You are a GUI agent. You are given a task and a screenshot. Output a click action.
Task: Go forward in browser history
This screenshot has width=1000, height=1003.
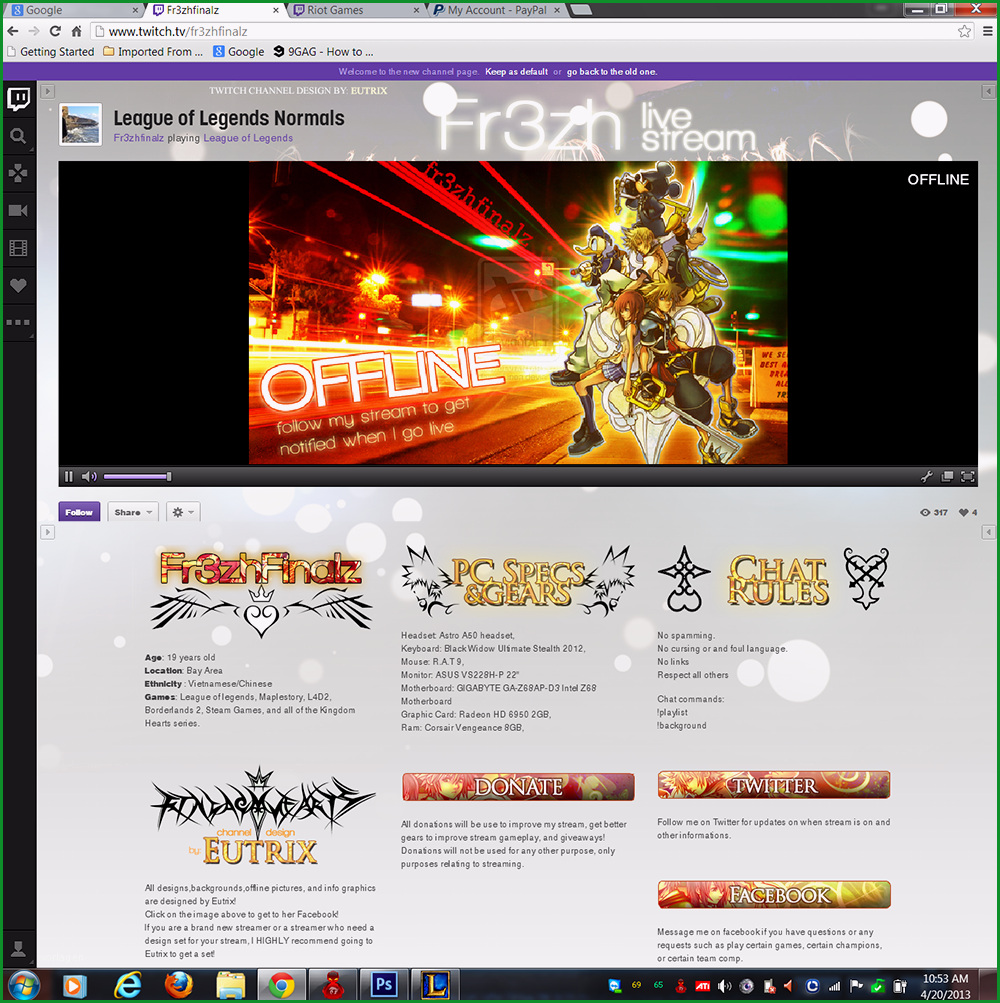pos(34,31)
